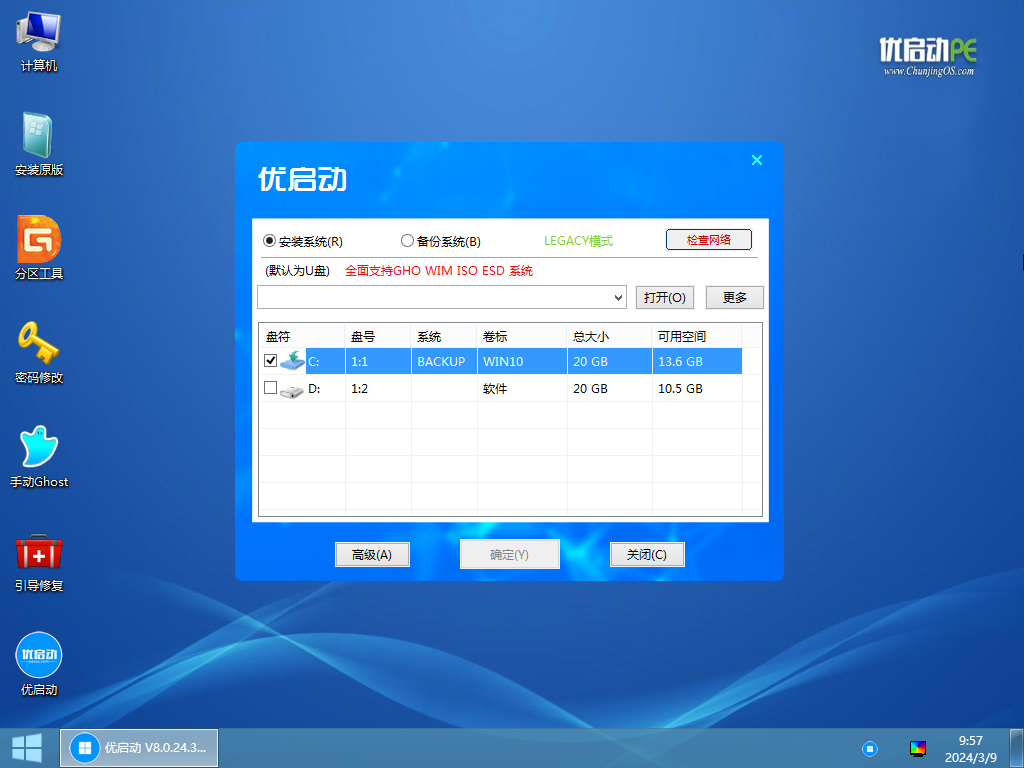Click the display monitor tray icon
Viewport: 1024px width, 768px height.
(x=918, y=748)
